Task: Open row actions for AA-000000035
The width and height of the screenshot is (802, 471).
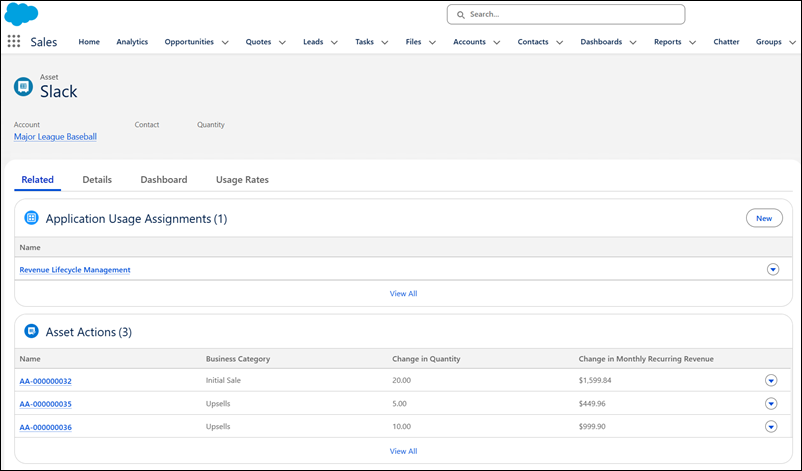Action: point(771,403)
